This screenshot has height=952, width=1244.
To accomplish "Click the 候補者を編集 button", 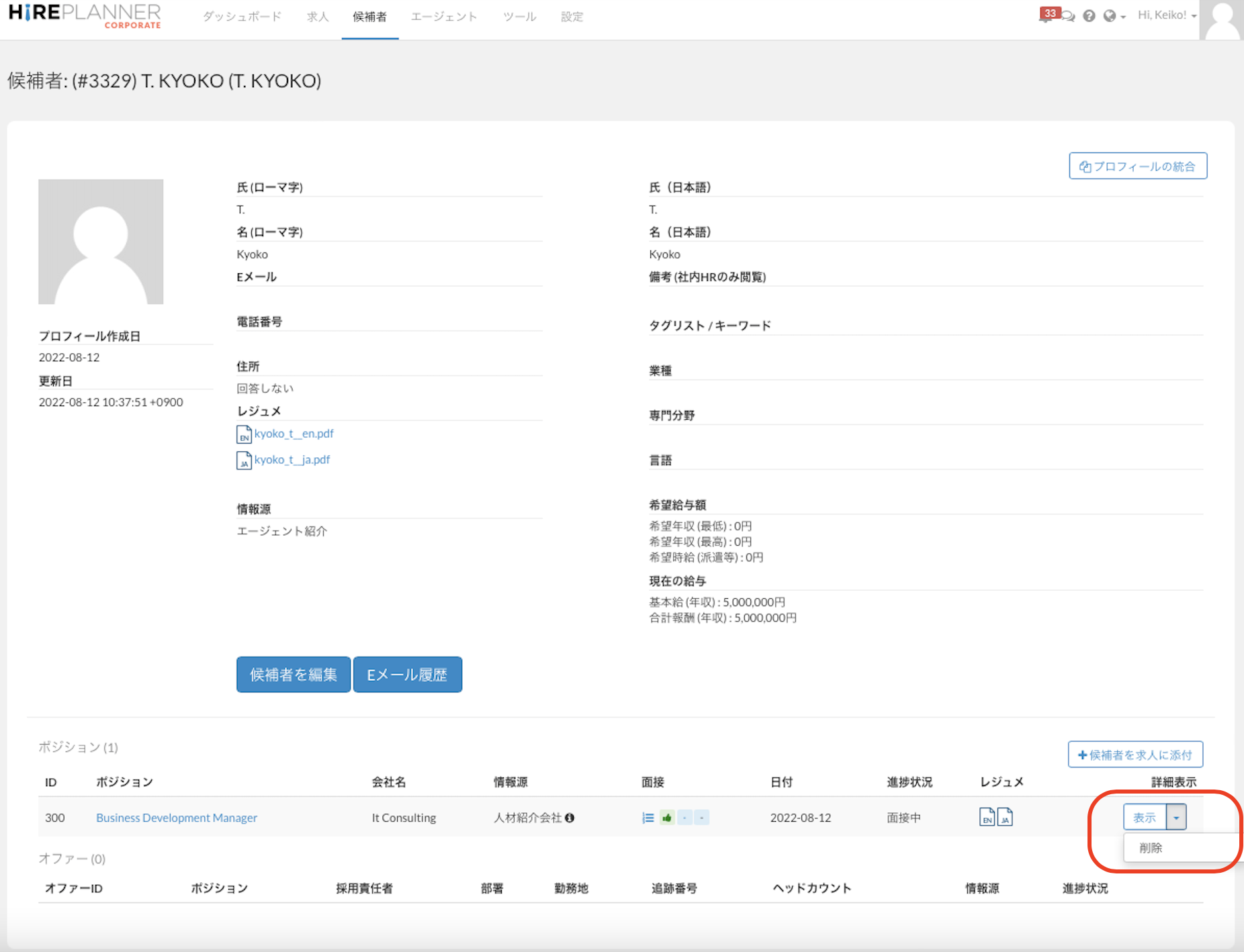I will coord(293,675).
